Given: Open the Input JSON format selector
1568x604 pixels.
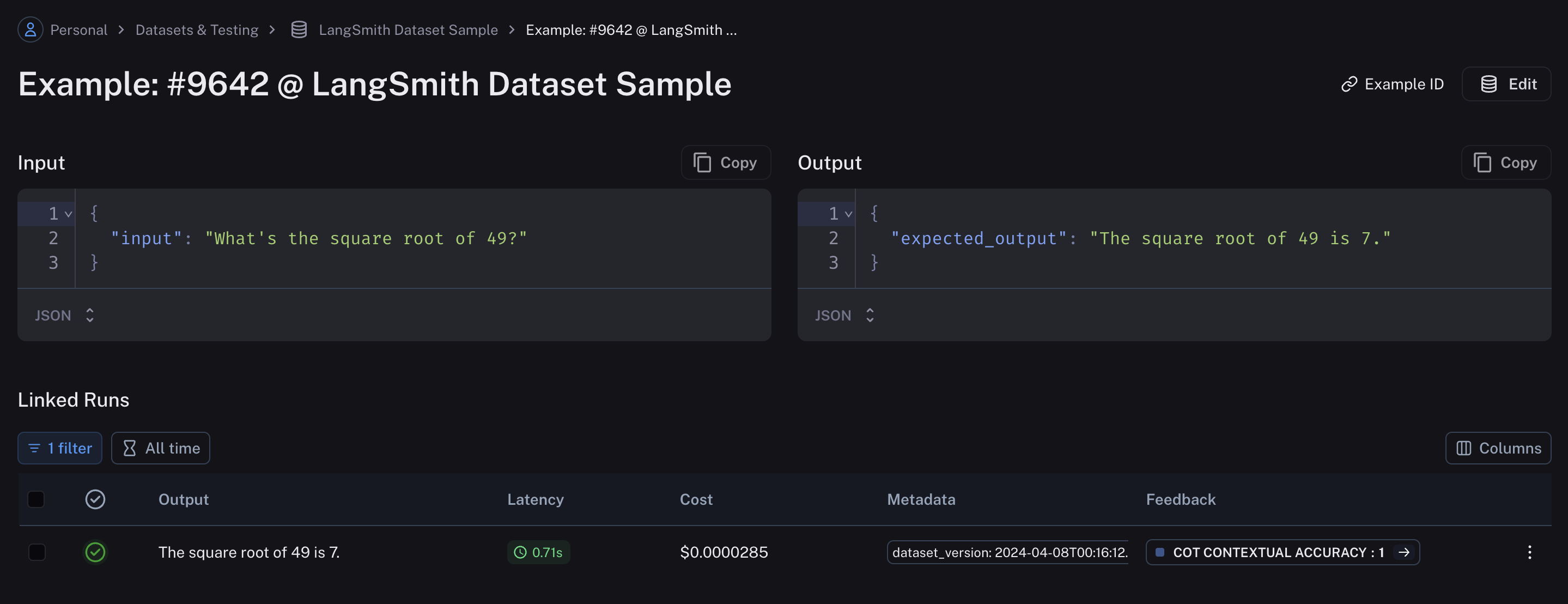Looking at the screenshot, I should (x=64, y=316).
